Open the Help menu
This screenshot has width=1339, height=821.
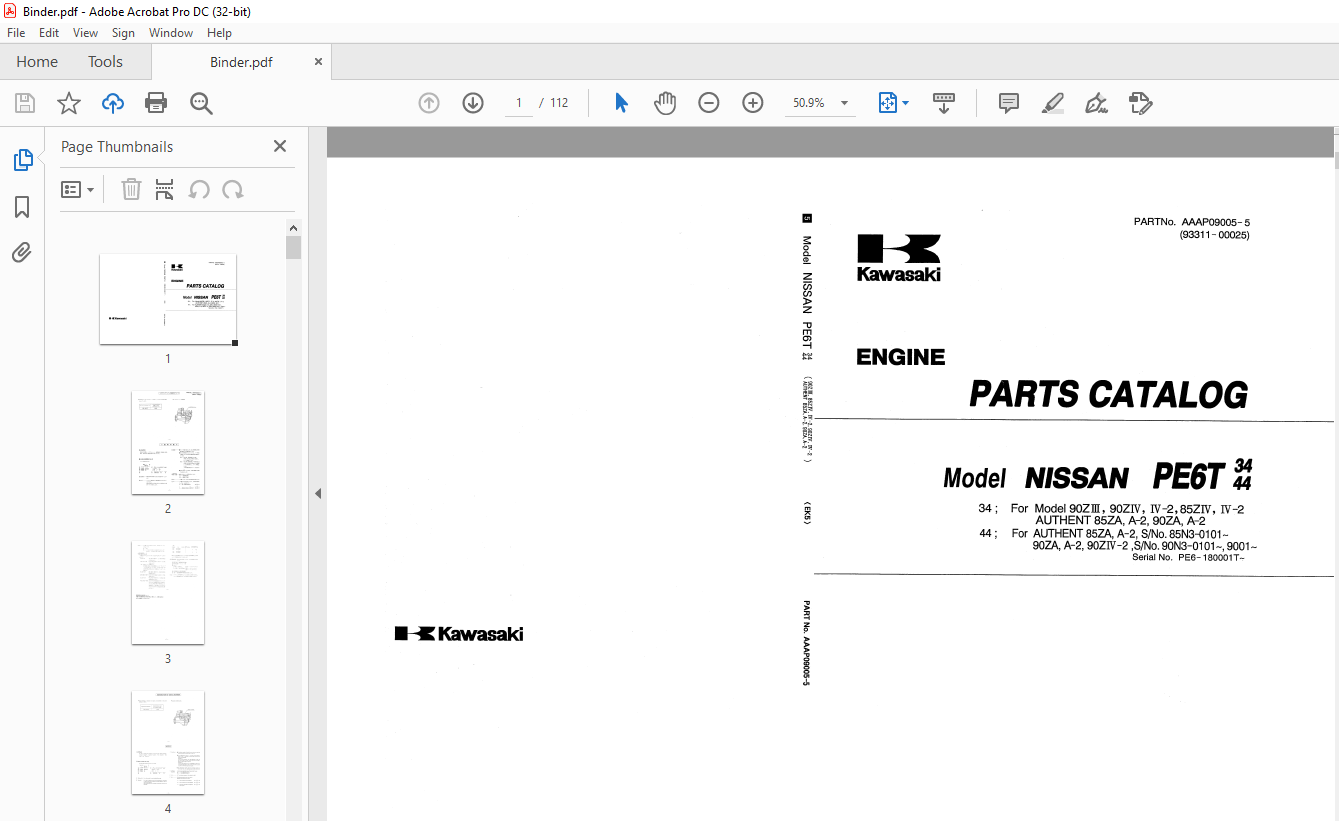pyautogui.click(x=219, y=33)
